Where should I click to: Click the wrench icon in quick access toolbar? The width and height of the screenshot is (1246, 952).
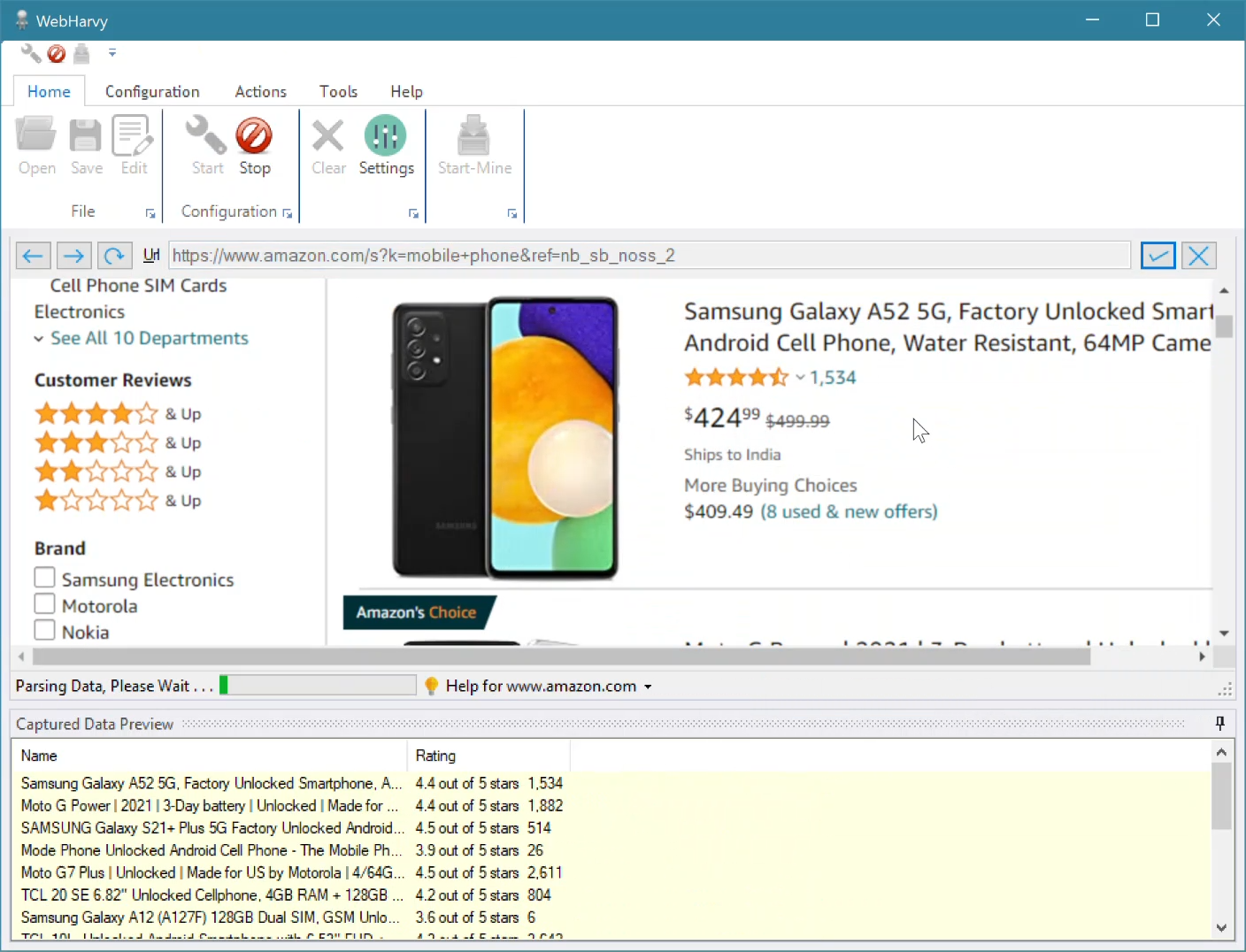pos(31,54)
